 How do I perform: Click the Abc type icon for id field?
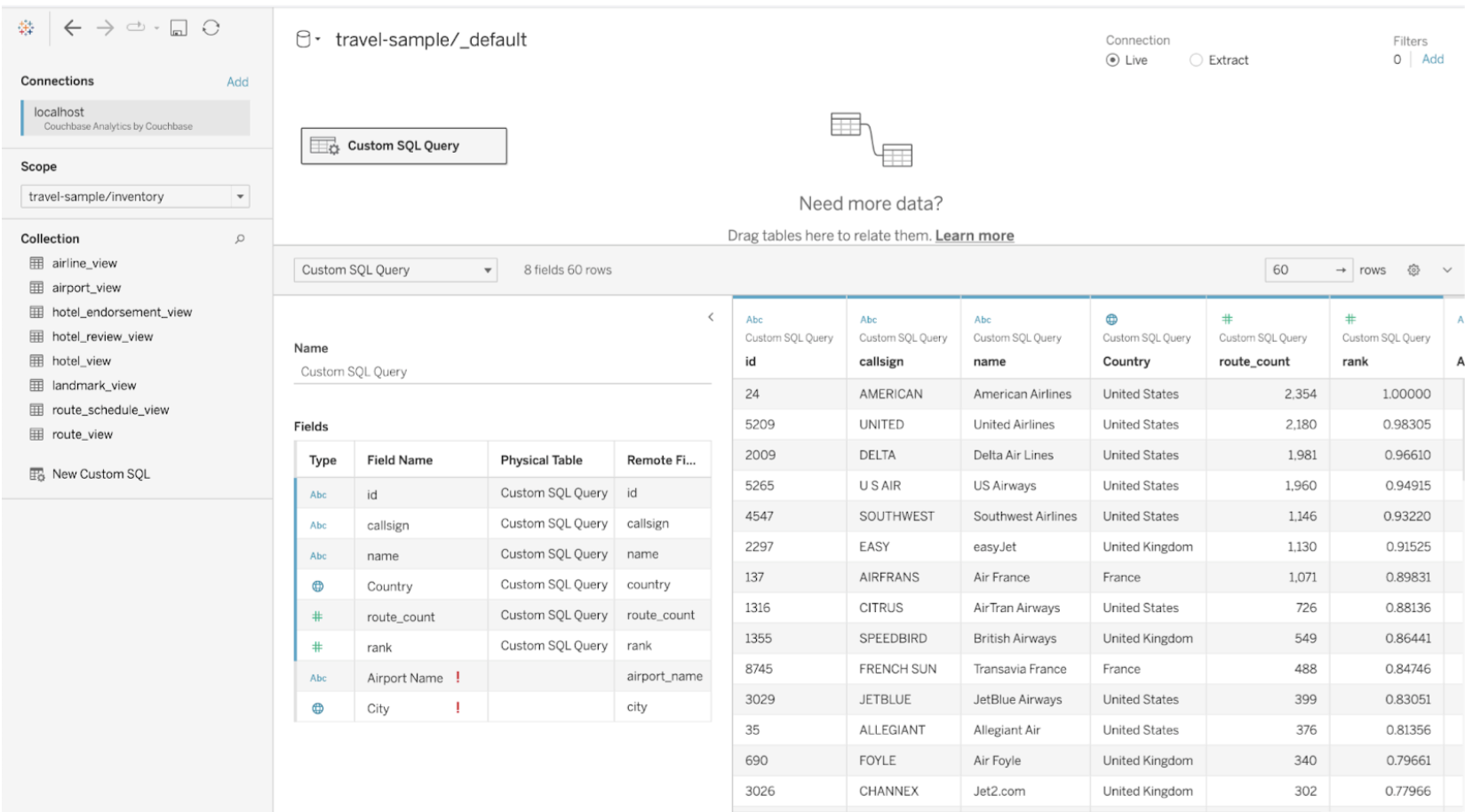pyautogui.click(x=318, y=495)
